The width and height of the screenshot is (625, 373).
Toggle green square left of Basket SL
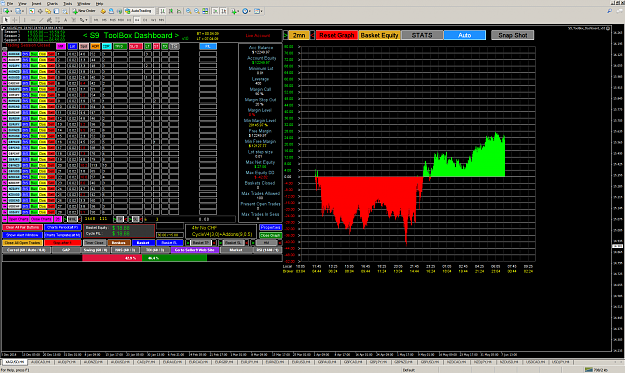pos(220,242)
